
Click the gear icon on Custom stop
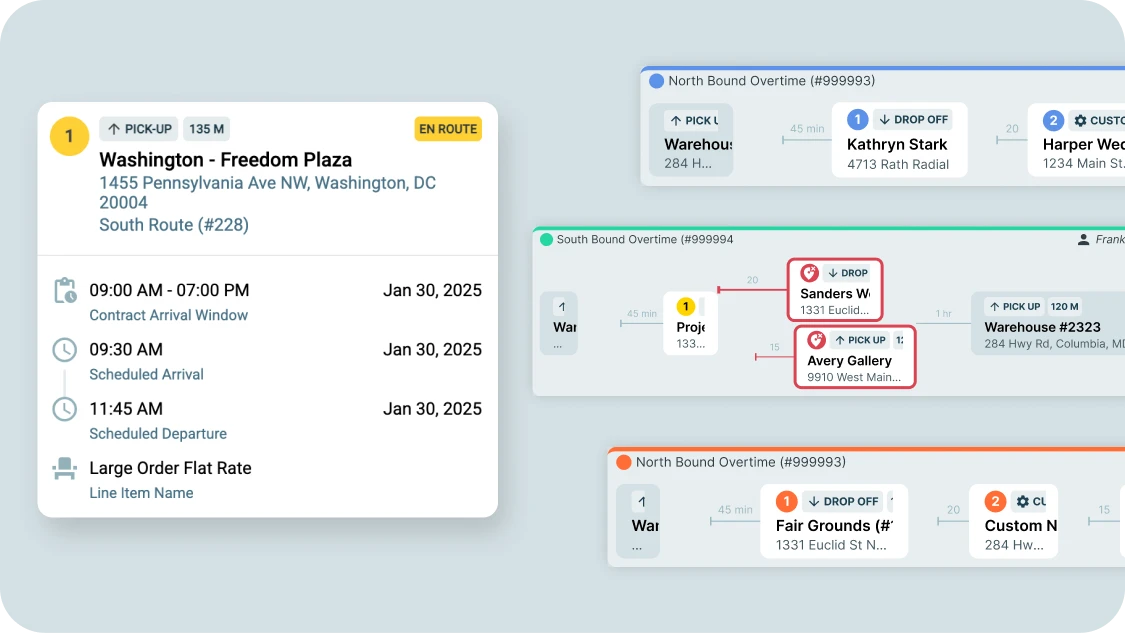(x=1022, y=502)
